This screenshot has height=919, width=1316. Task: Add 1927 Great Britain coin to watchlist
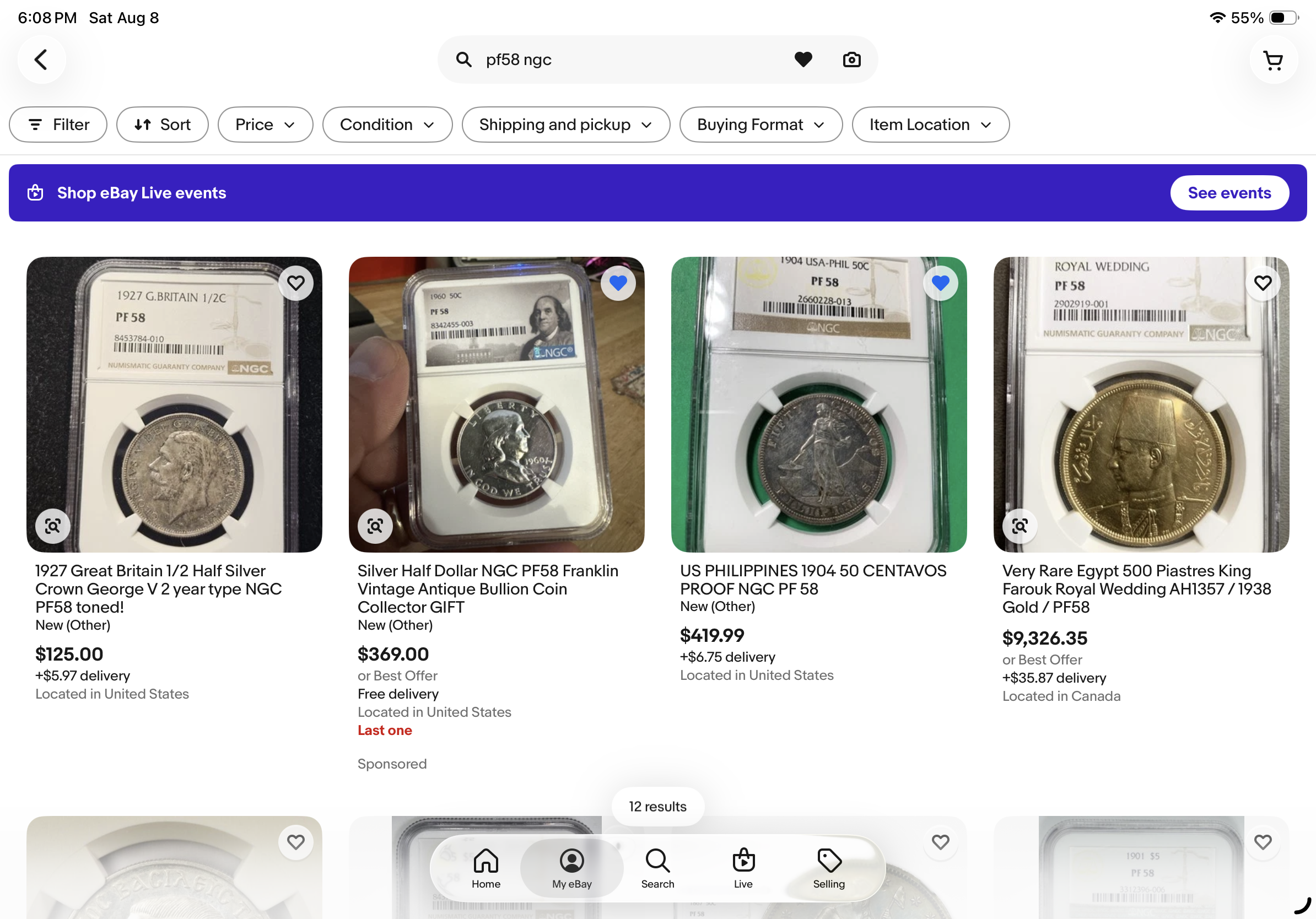[296, 283]
